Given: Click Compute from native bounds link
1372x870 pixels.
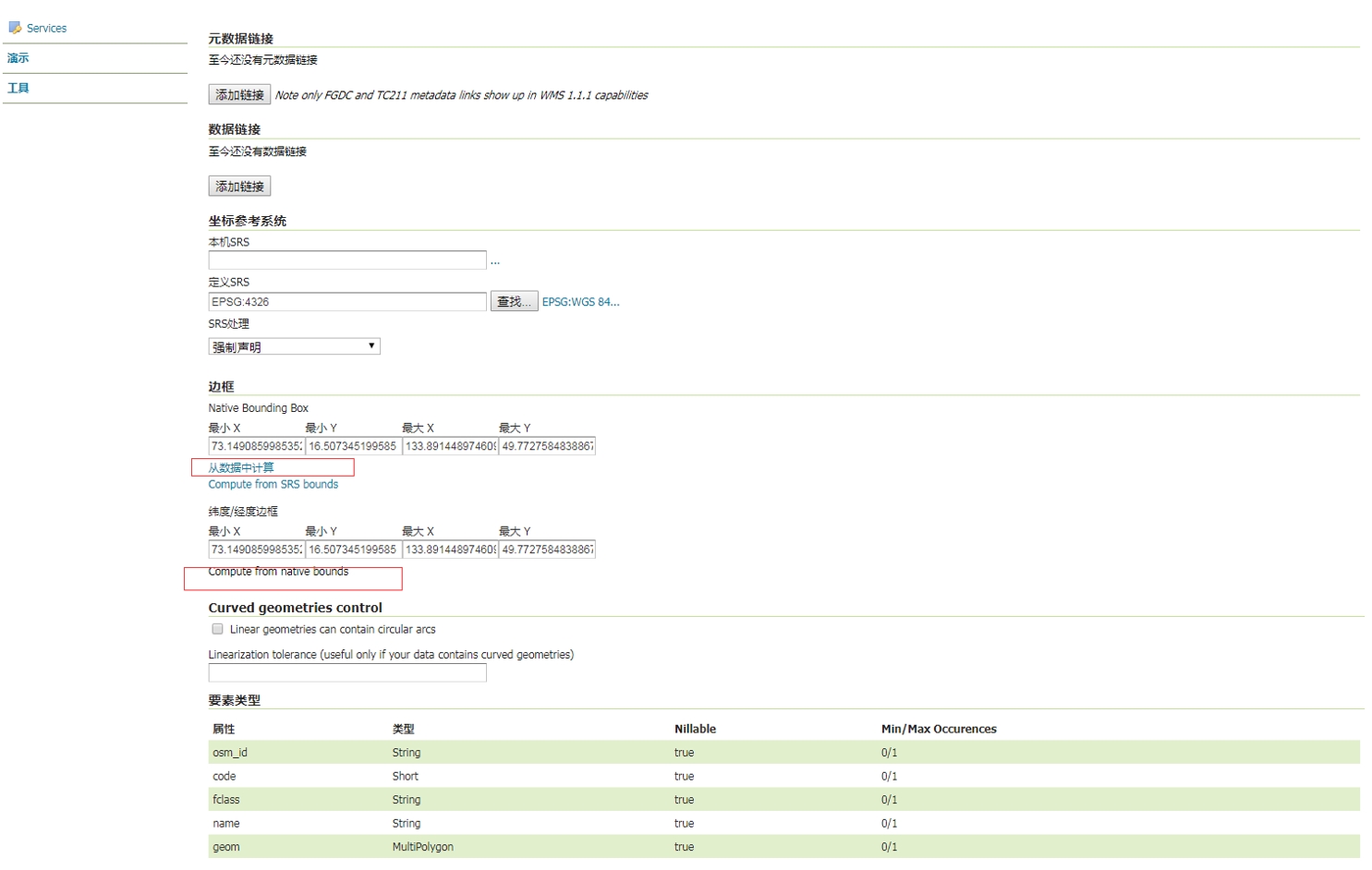Looking at the screenshot, I should pyautogui.click(x=278, y=572).
